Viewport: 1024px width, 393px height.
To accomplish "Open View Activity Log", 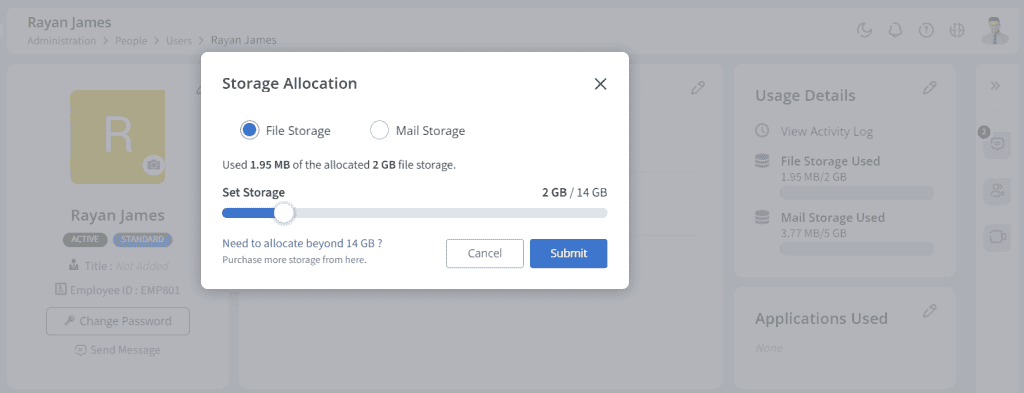I will coord(826,131).
